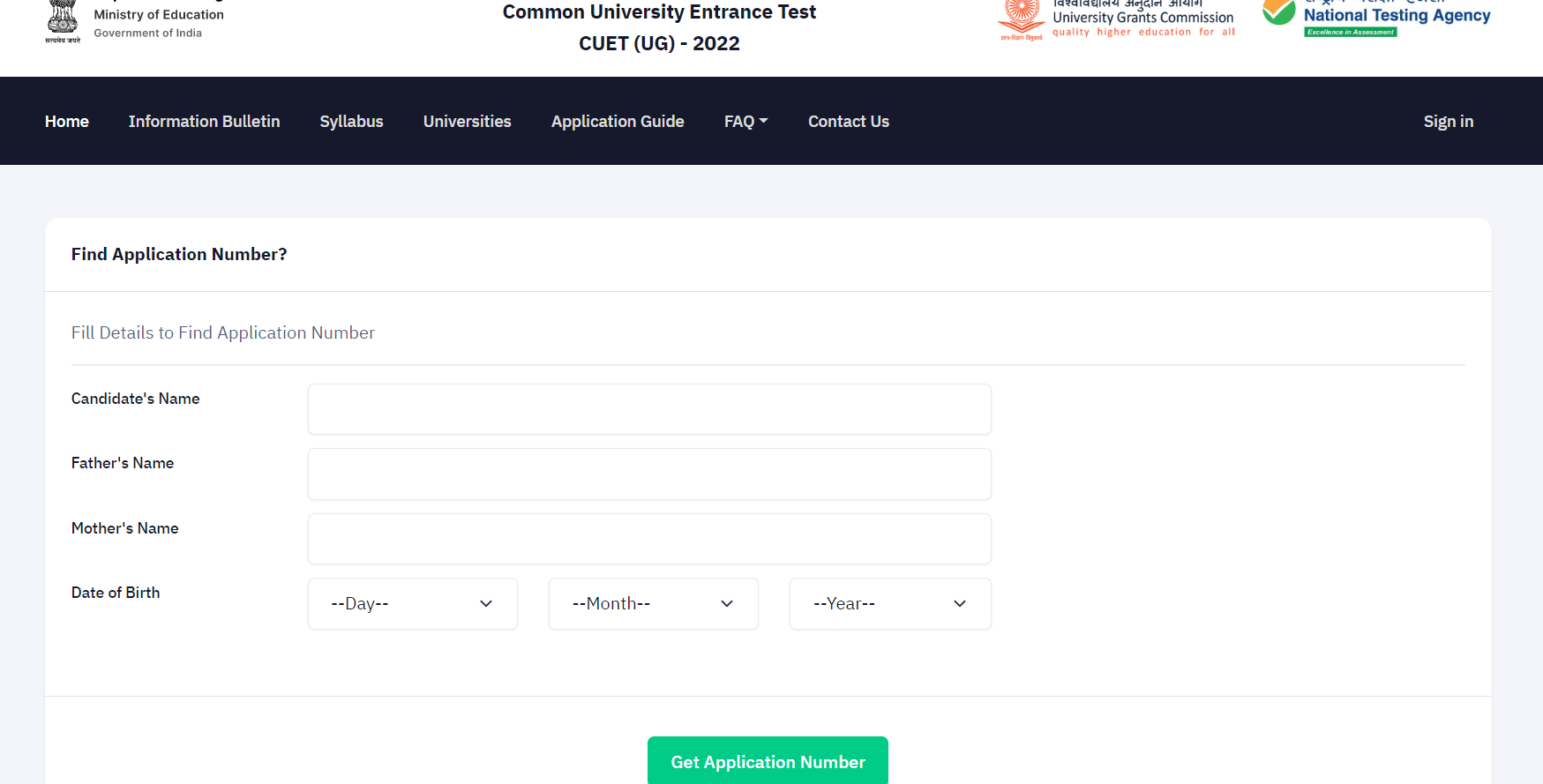Focus the Mother's Name input field
Screen dimensions: 1543x784
[x=649, y=539]
